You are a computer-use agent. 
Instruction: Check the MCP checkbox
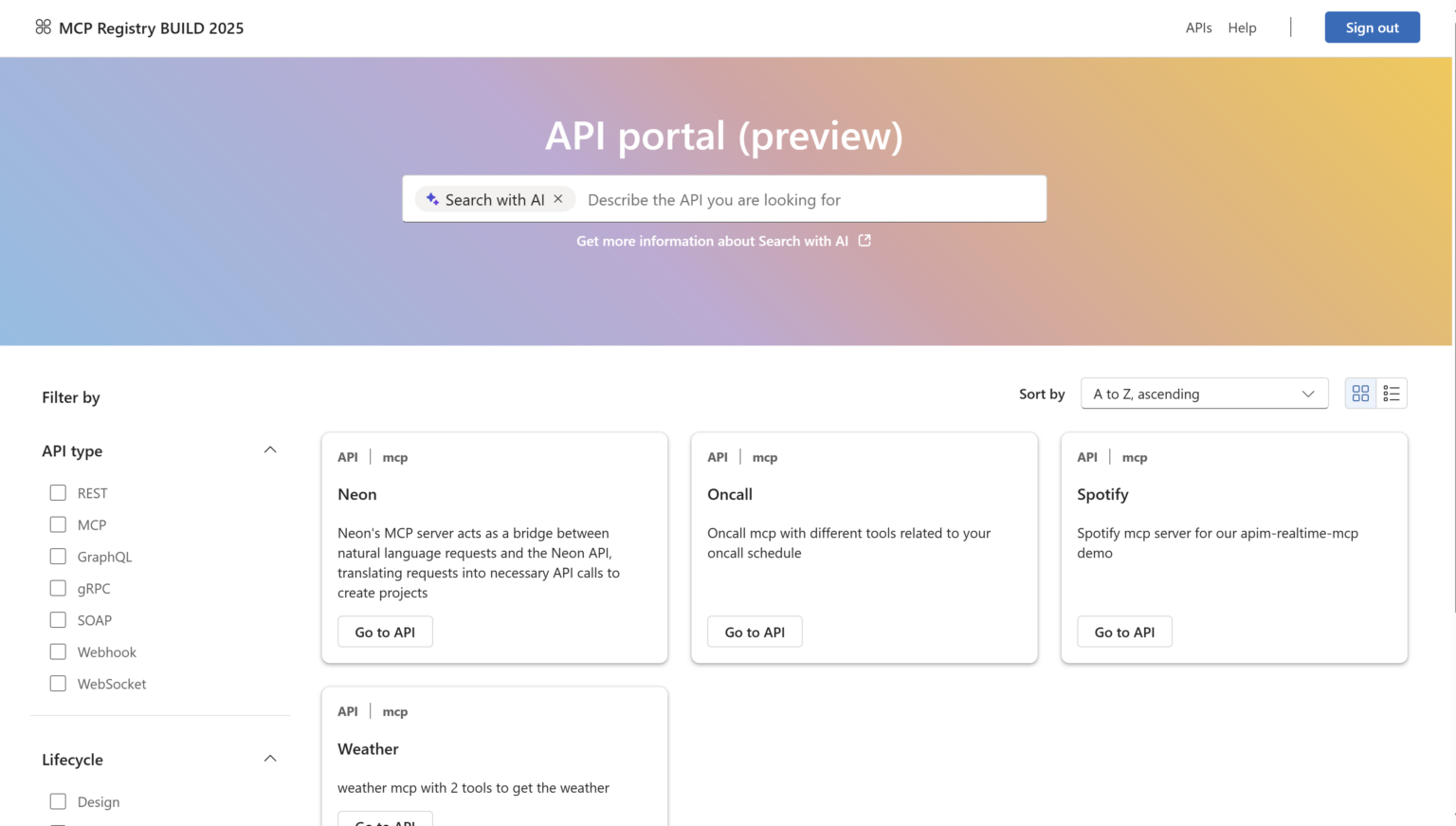(58, 524)
